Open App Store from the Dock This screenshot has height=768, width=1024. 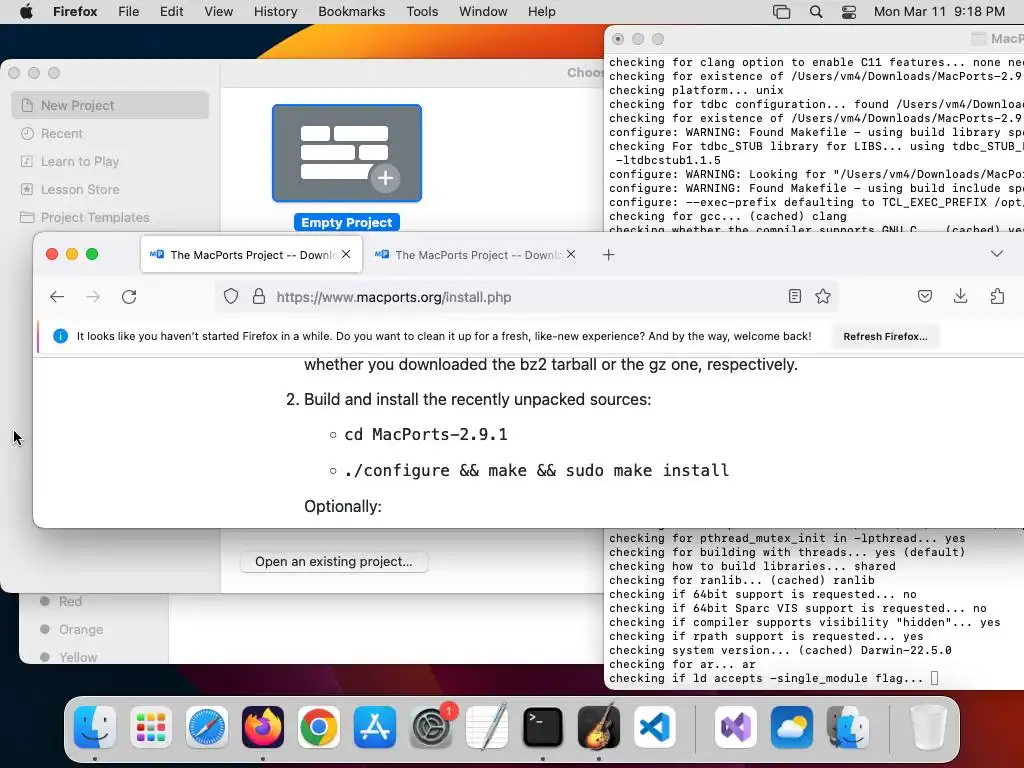375,727
